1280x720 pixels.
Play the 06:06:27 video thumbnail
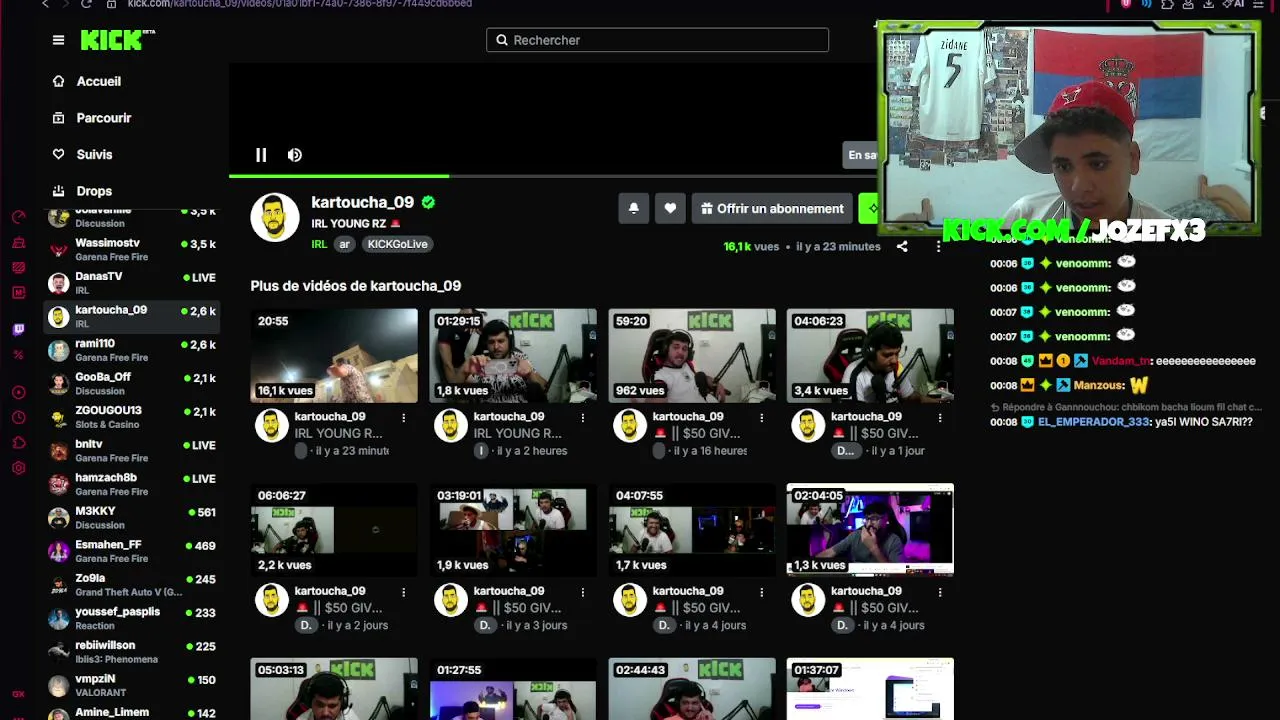pos(334,530)
